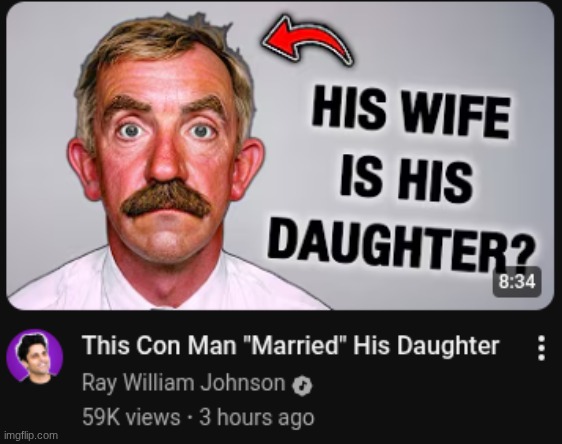Open the three-dot video options menu
This screenshot has height=444, width=562.
click(x=542, y=348)
